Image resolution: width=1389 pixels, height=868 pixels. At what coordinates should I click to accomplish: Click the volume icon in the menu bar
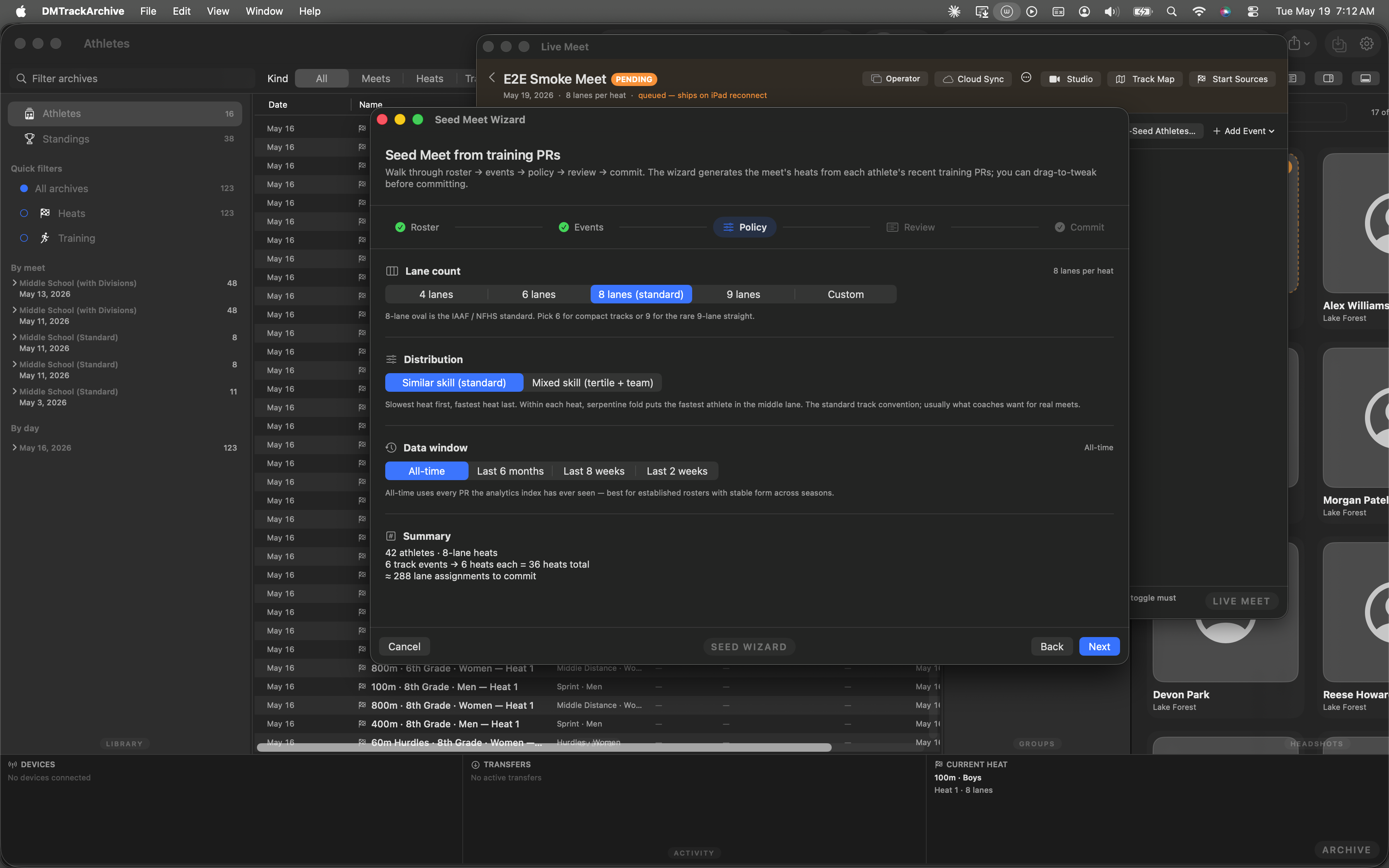coord(1111,12)
